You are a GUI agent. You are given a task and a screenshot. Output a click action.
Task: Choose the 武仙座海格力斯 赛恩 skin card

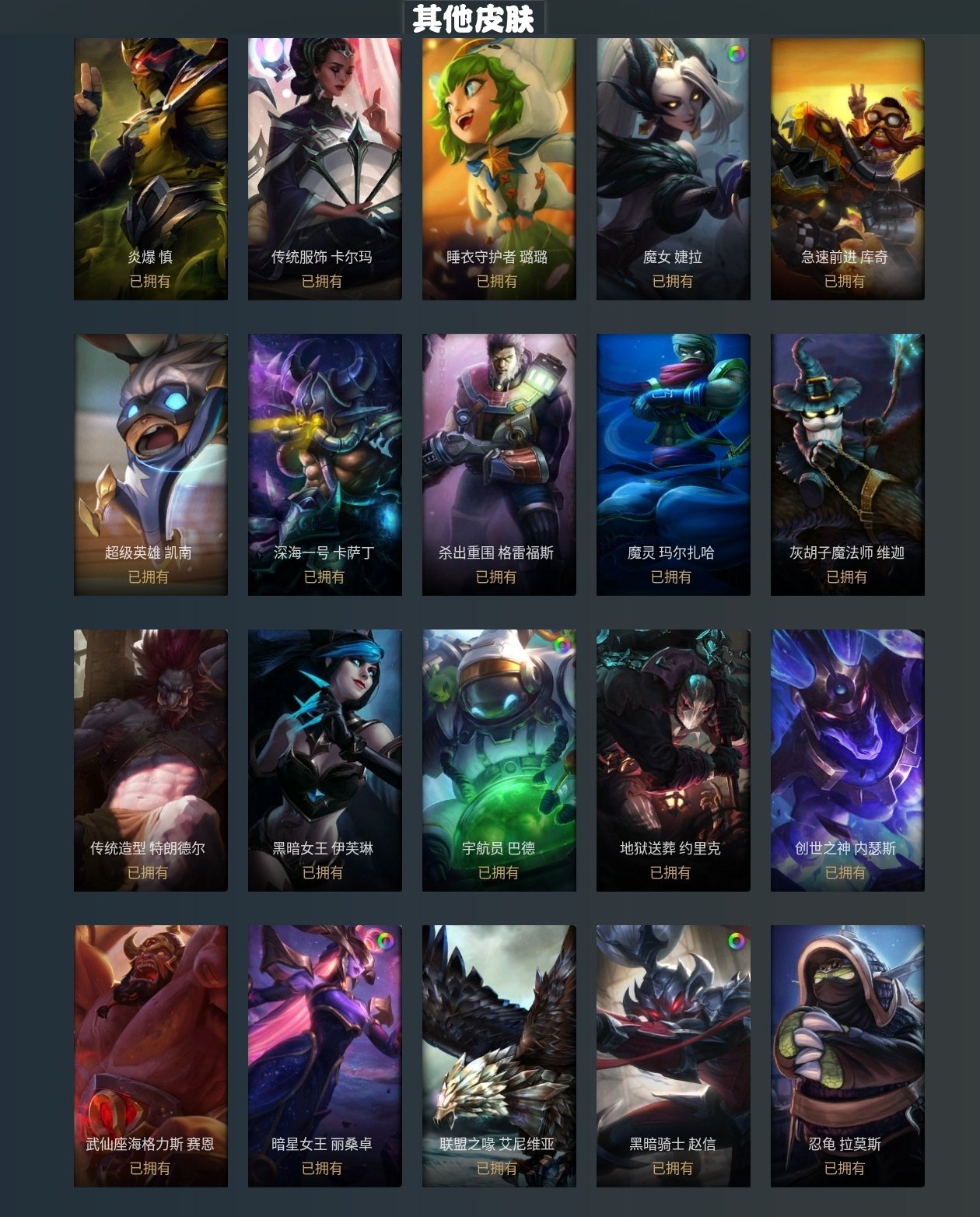tap(151, 1056)
